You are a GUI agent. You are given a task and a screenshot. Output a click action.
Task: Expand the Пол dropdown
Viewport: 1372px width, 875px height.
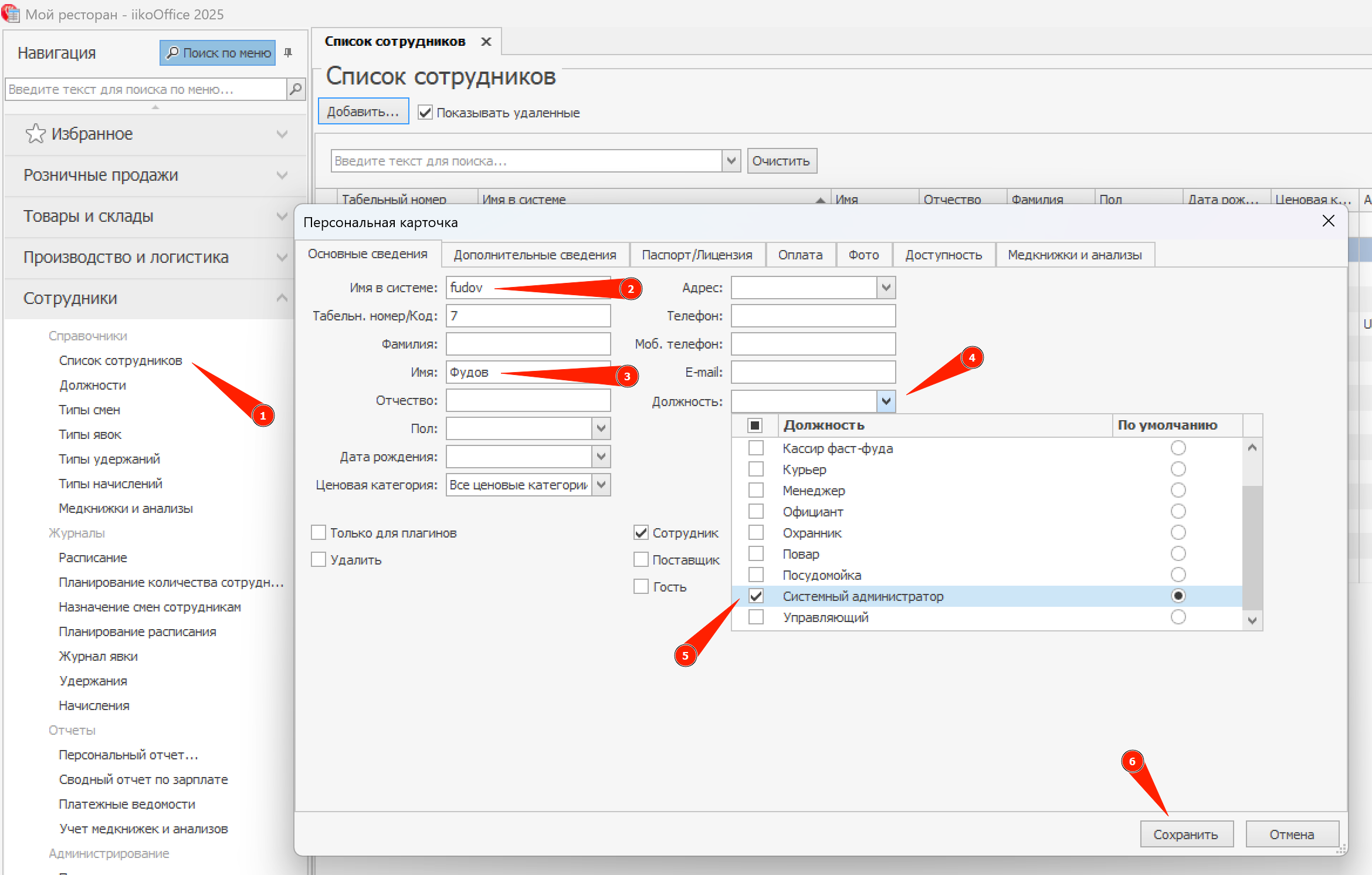(x=601, y=428)
